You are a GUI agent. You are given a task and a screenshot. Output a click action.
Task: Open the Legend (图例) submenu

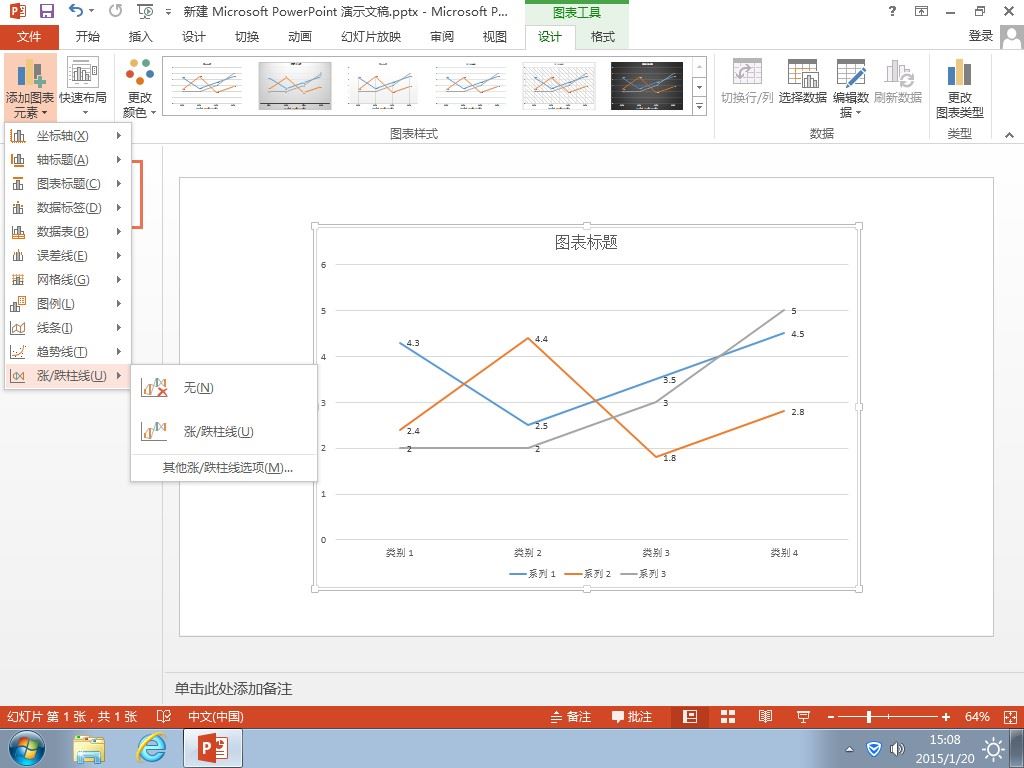[67, 304]
